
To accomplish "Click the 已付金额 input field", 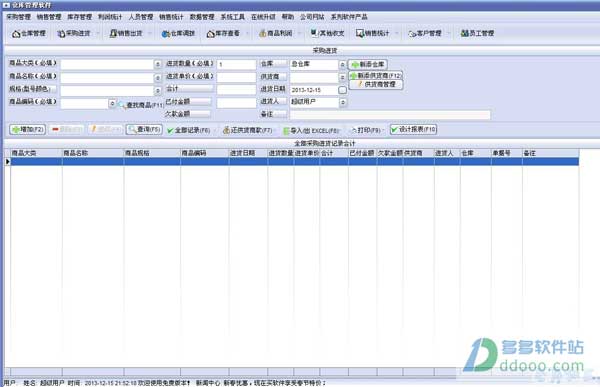I will (x=236, y=103).
